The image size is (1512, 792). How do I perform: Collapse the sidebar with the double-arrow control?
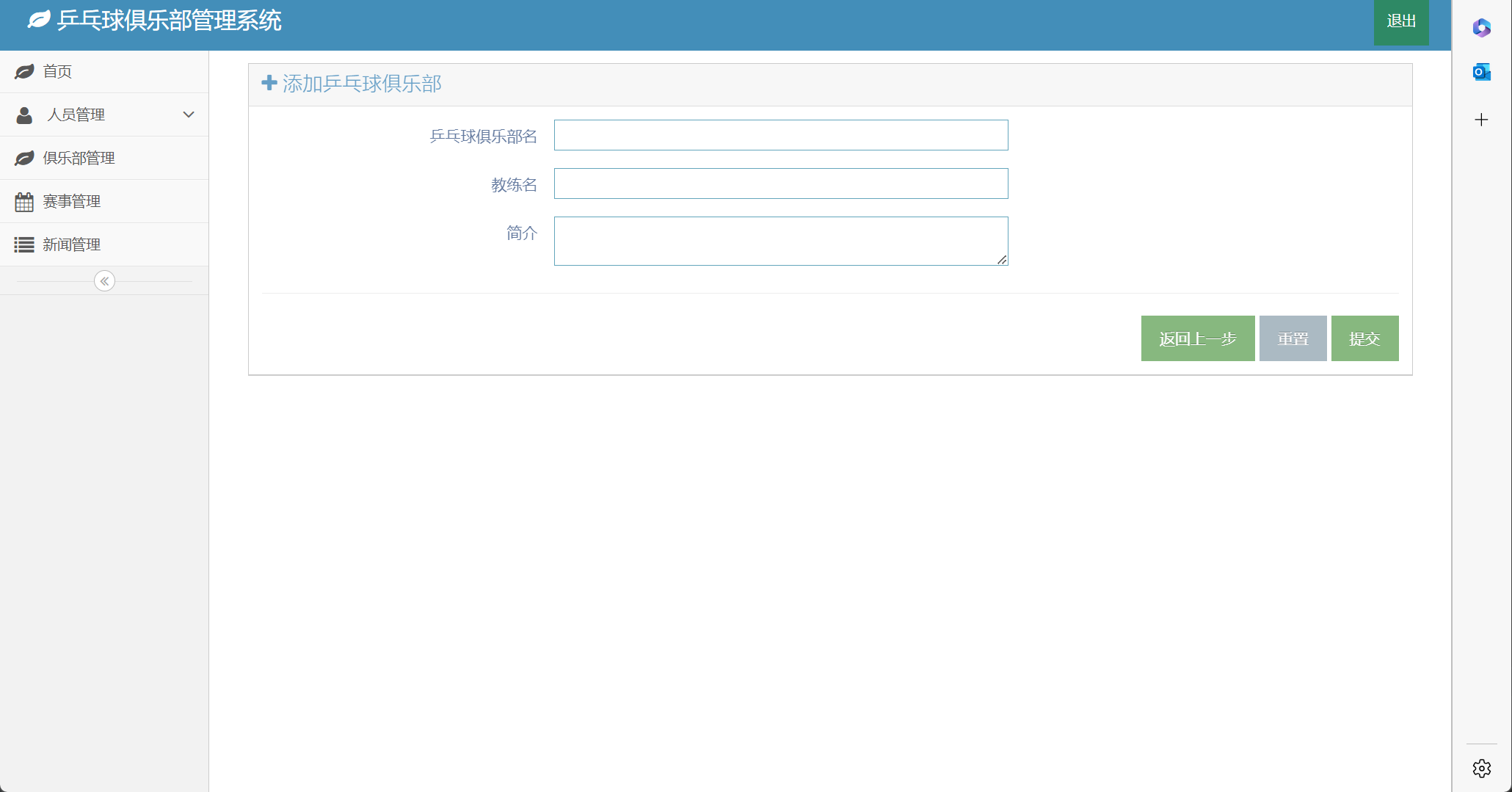104,280
